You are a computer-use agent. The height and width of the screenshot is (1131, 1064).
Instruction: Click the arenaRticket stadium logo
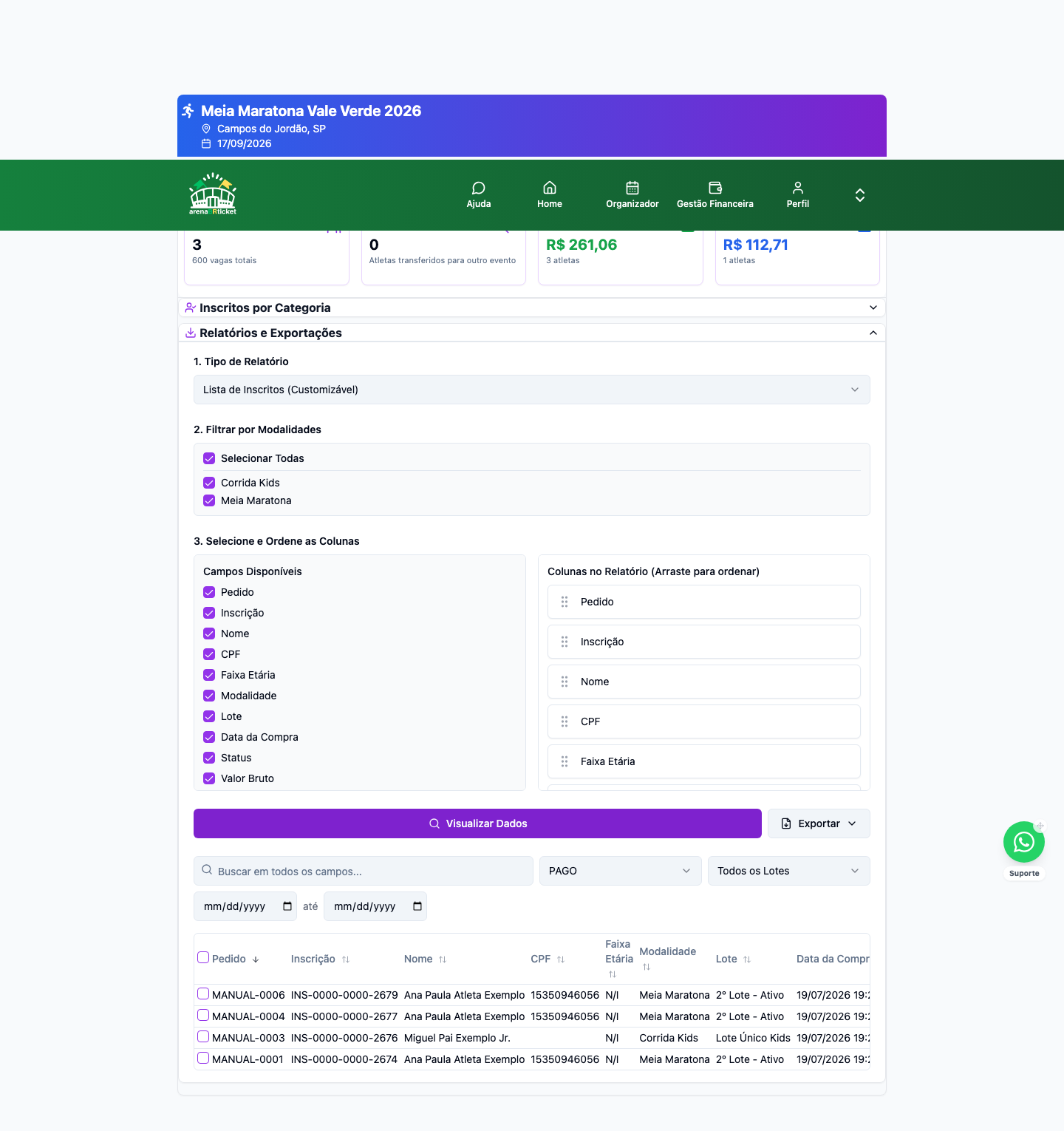tap(213, 194)
